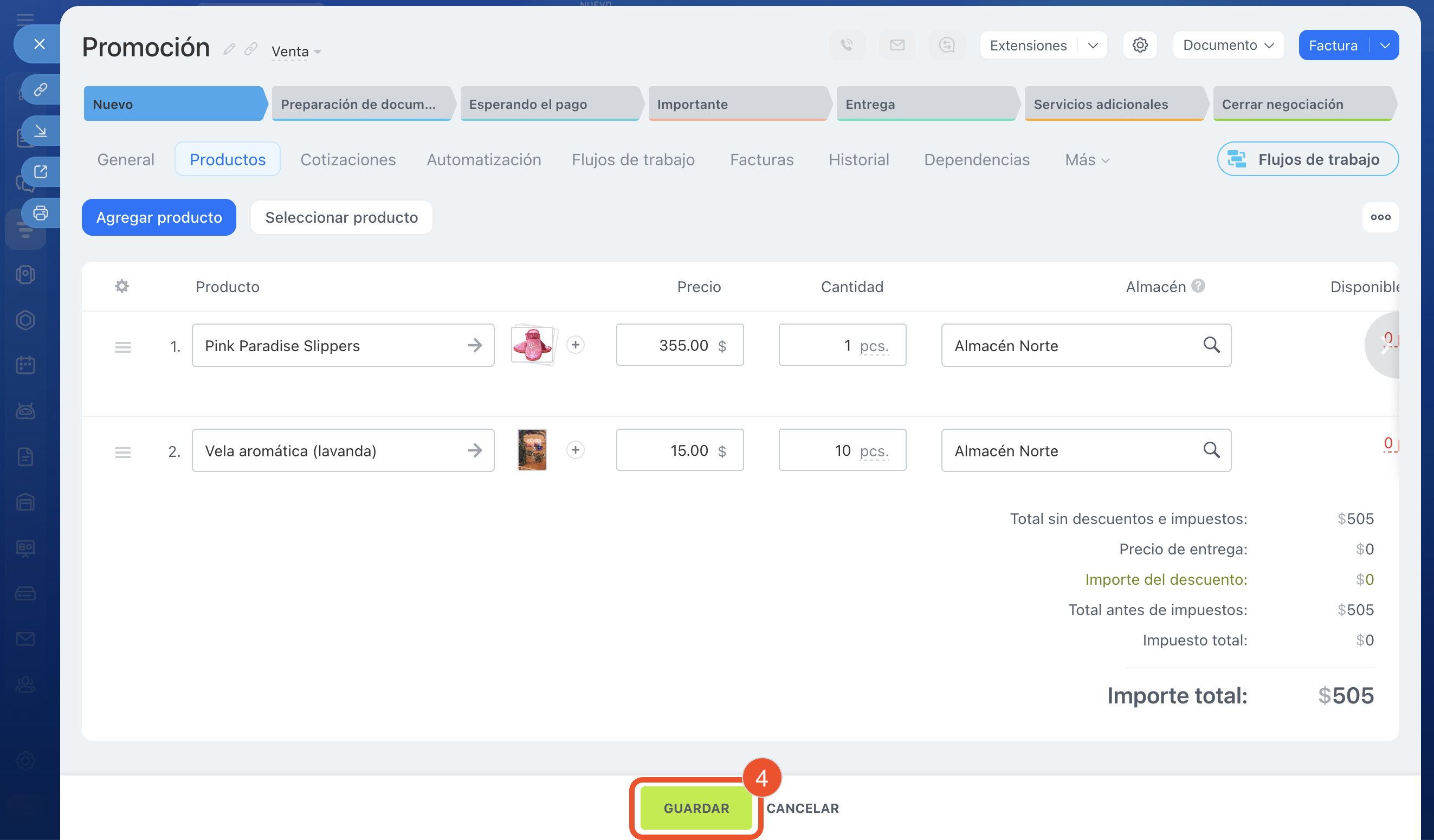Click the email envelope icon in header
Image resolution: width=1434 pixels, height=840 pixels.
[x=897, y=45]
